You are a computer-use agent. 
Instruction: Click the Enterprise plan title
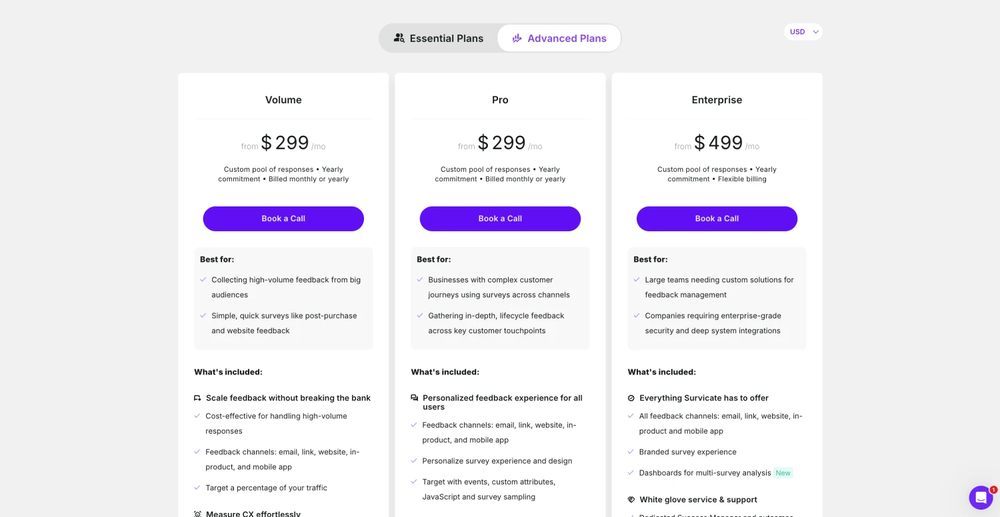(x=717, y=100)
